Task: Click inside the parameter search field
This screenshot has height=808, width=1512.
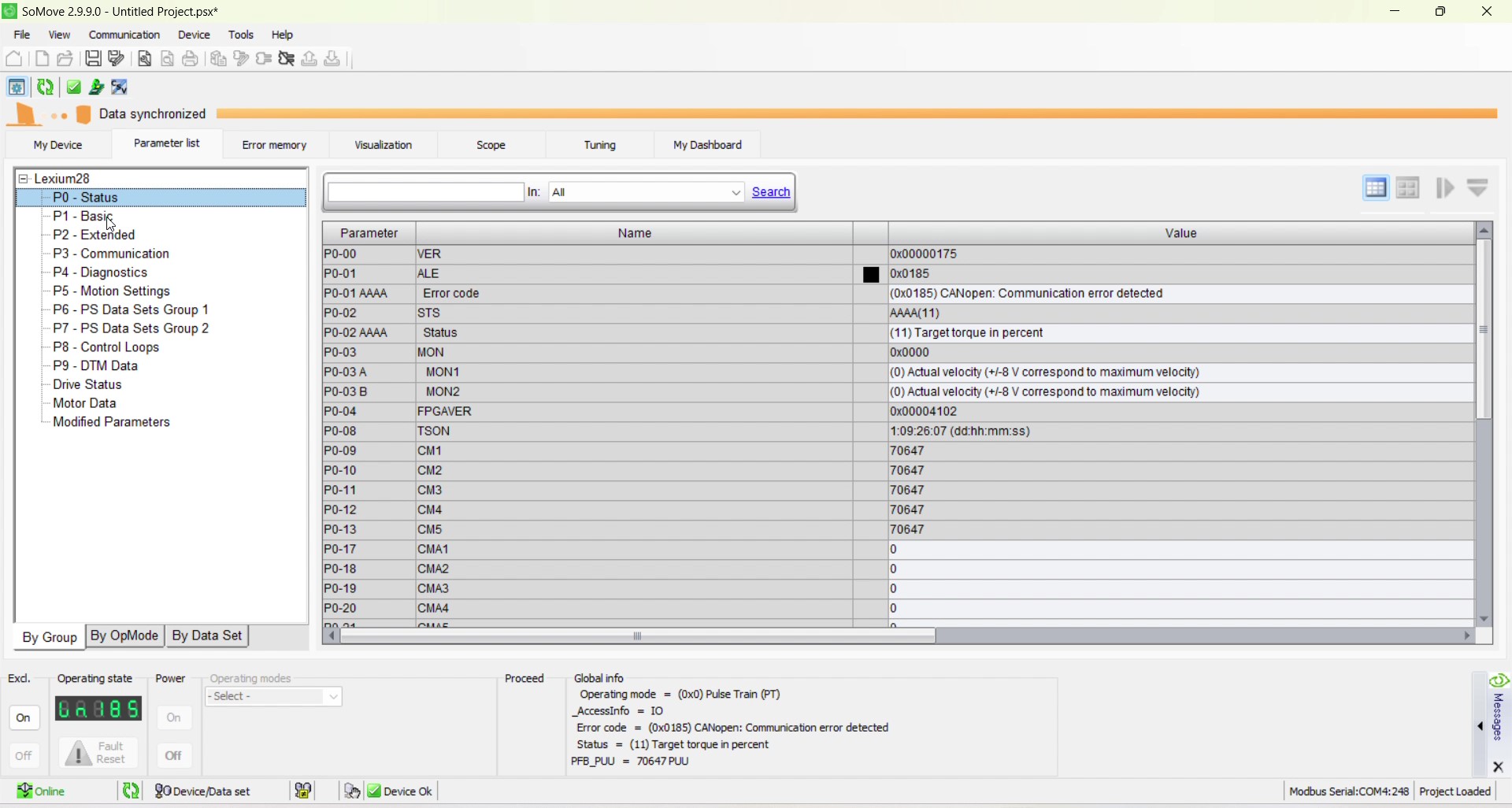Action: pyautogui.click(x=425, y=192)
